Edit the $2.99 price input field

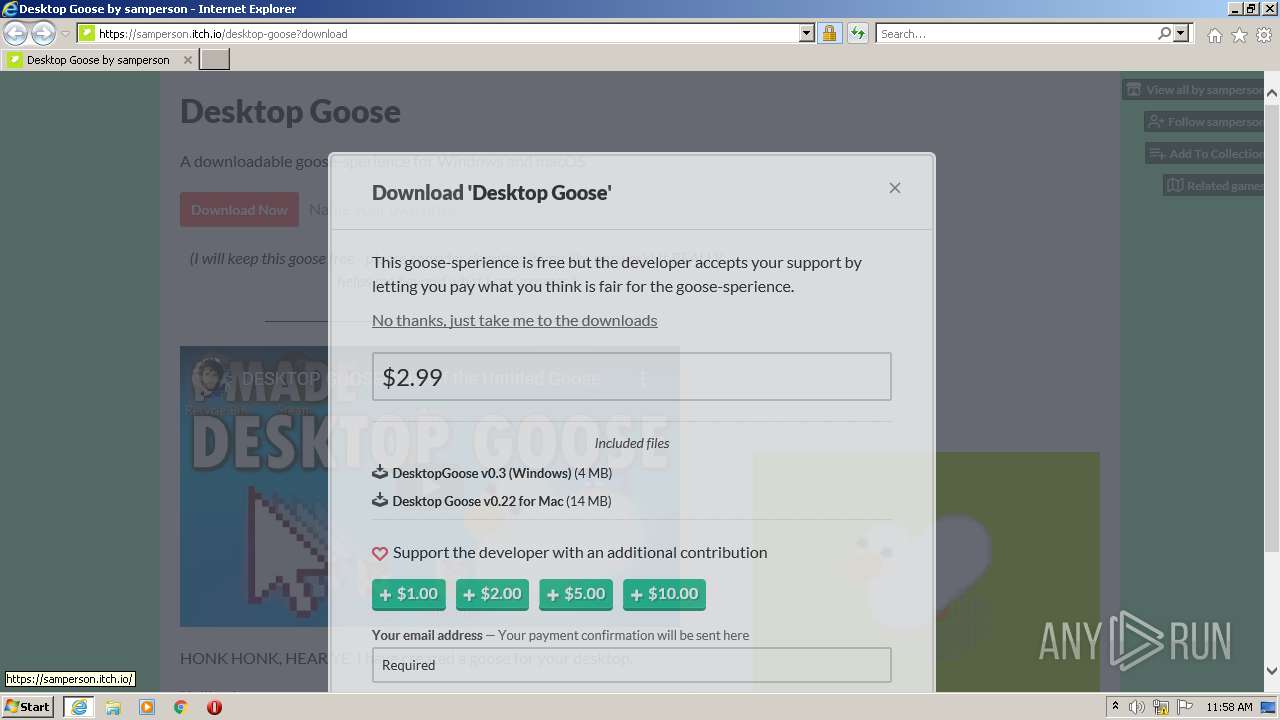coord(631,377)
